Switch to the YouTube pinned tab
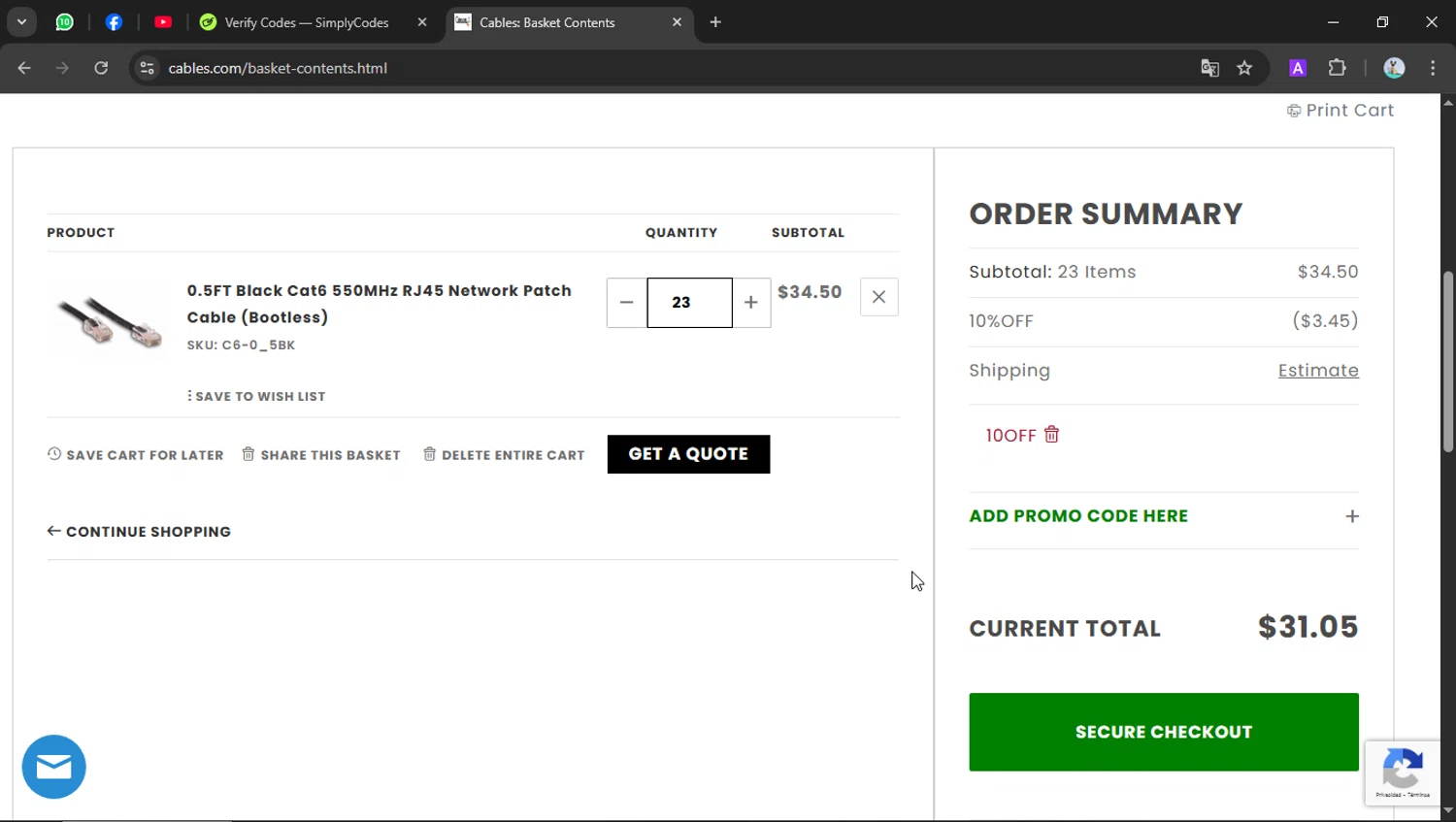This screenshot has height=822, width=1456. [163, 22]
